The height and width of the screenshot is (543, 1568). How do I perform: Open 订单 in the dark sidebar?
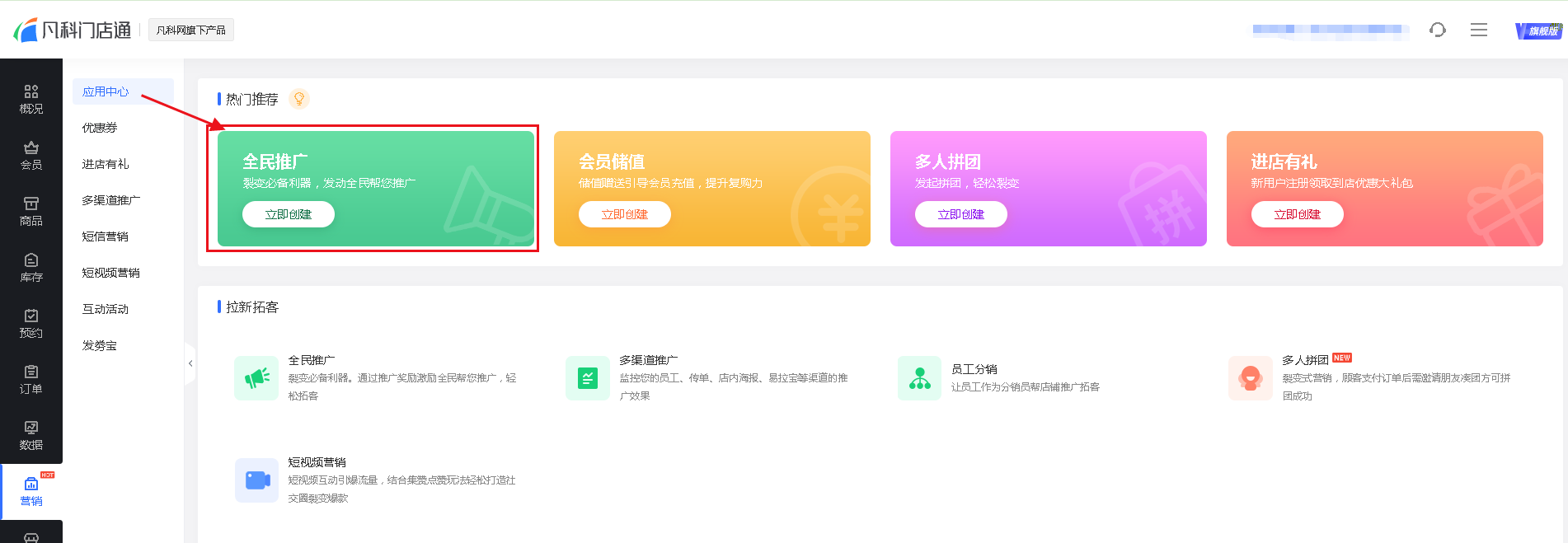[31, 379]
